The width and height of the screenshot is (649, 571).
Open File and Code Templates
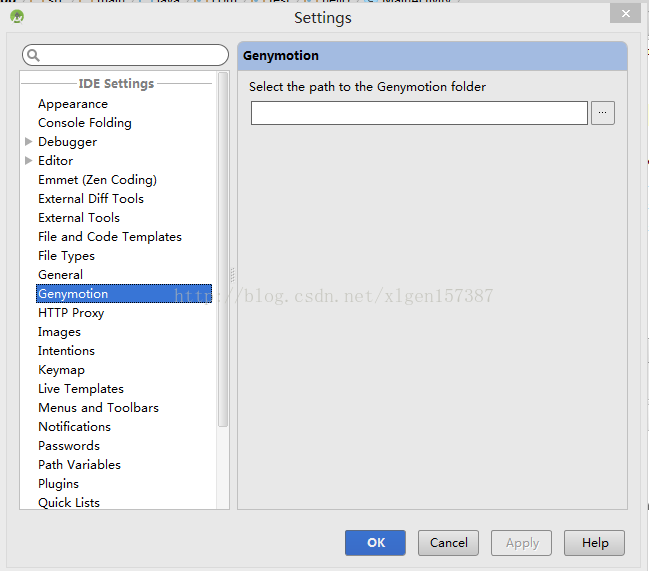110,237
